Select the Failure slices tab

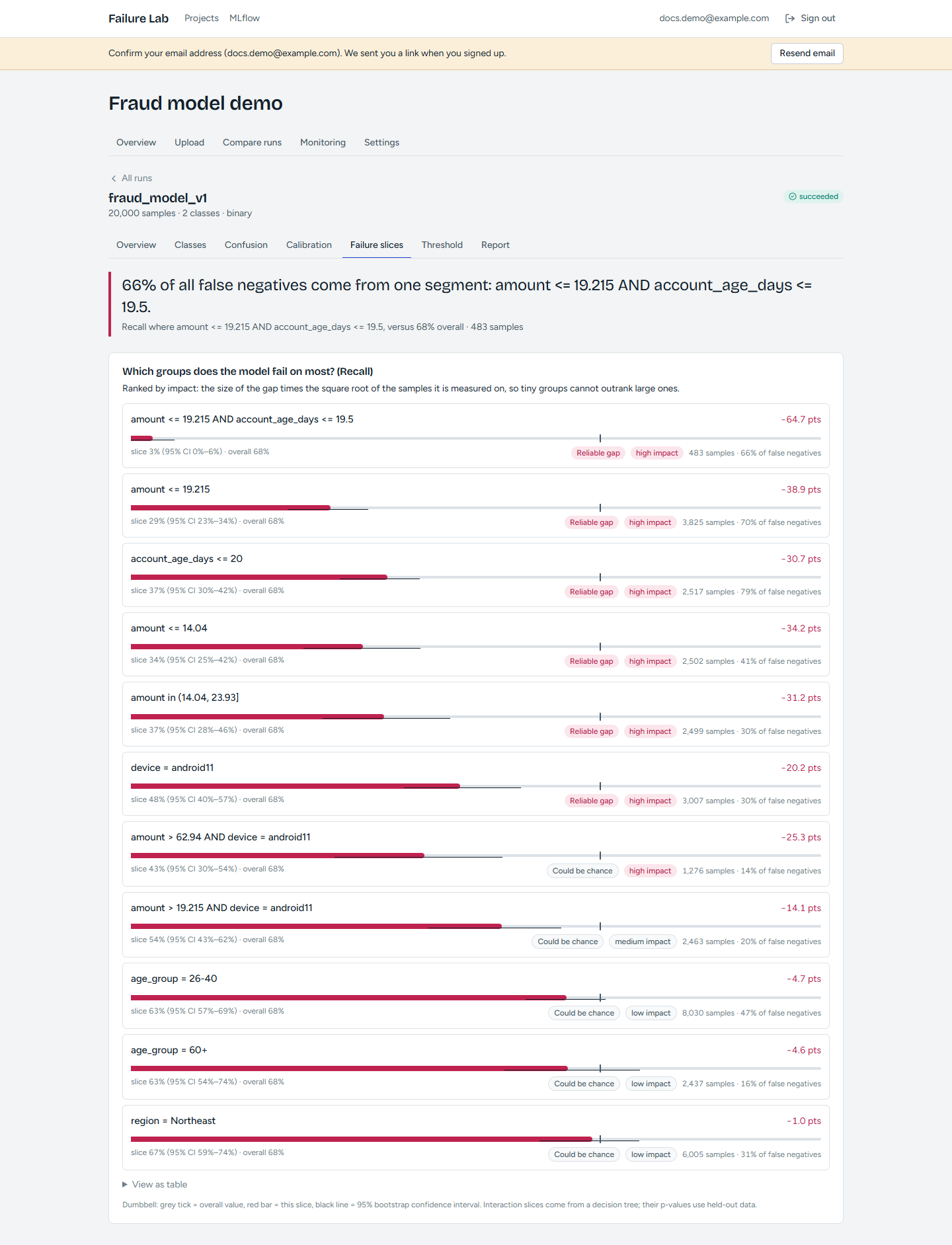[377, 245]
